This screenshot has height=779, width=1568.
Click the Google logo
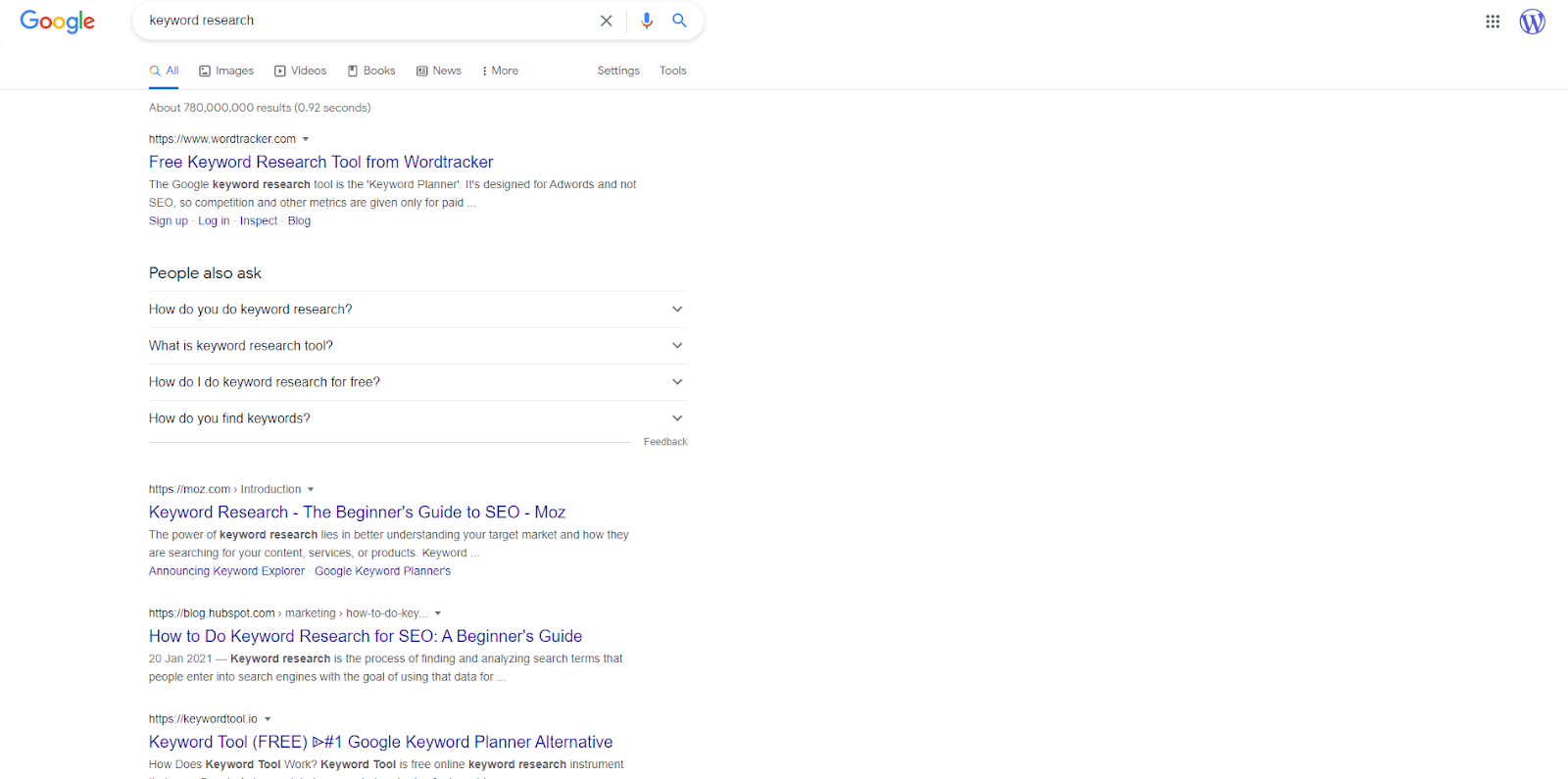tap(58, 22)
